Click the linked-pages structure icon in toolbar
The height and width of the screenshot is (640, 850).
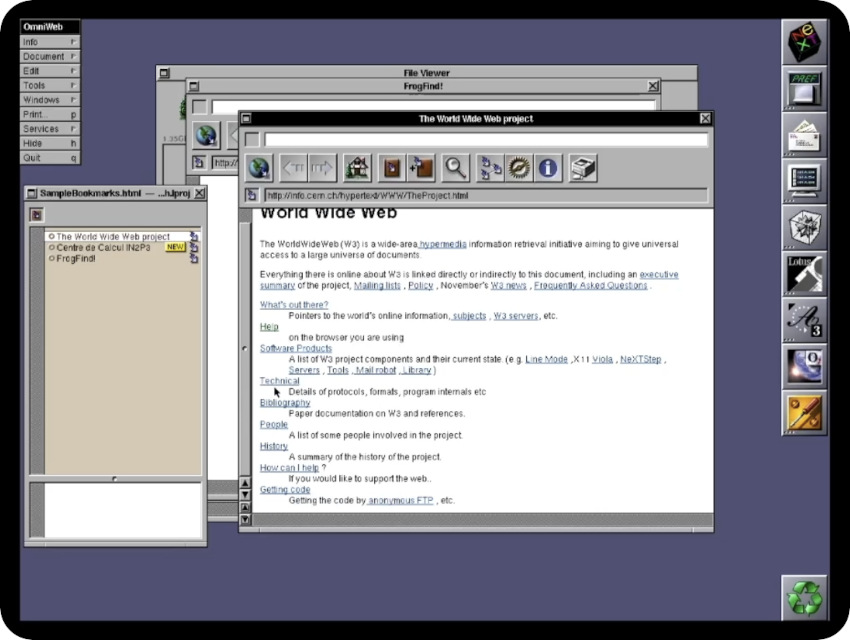490,168
